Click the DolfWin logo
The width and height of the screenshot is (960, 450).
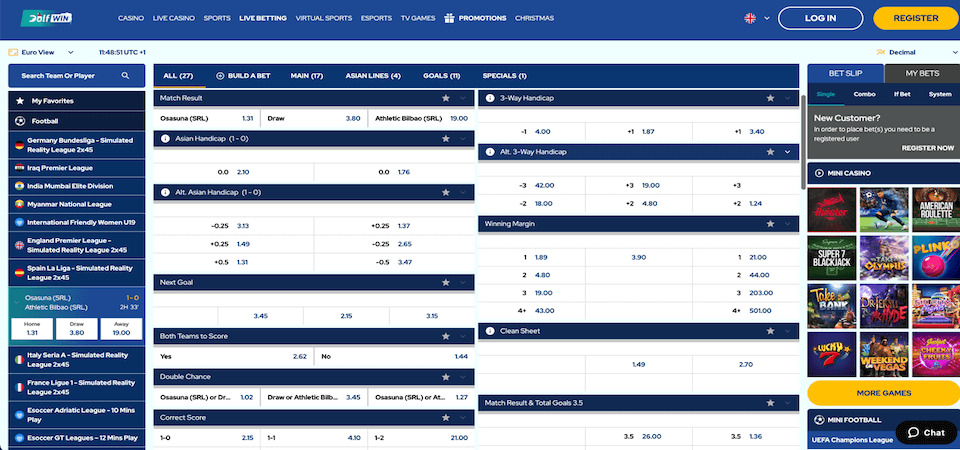pos(46,18)
